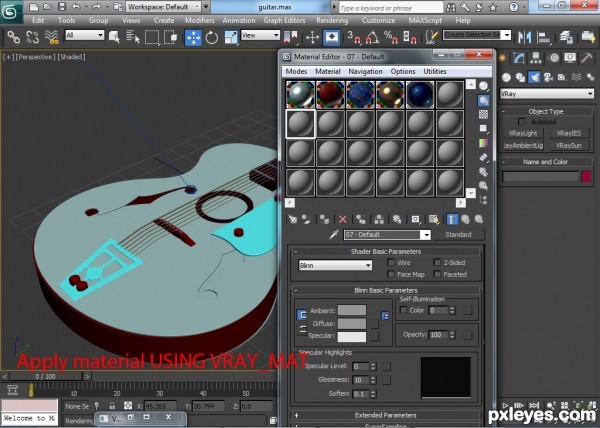Toggle Show Shaded Material in Viewport
Image resolution: width=600 pixels, height=428 pixels.
434,219
